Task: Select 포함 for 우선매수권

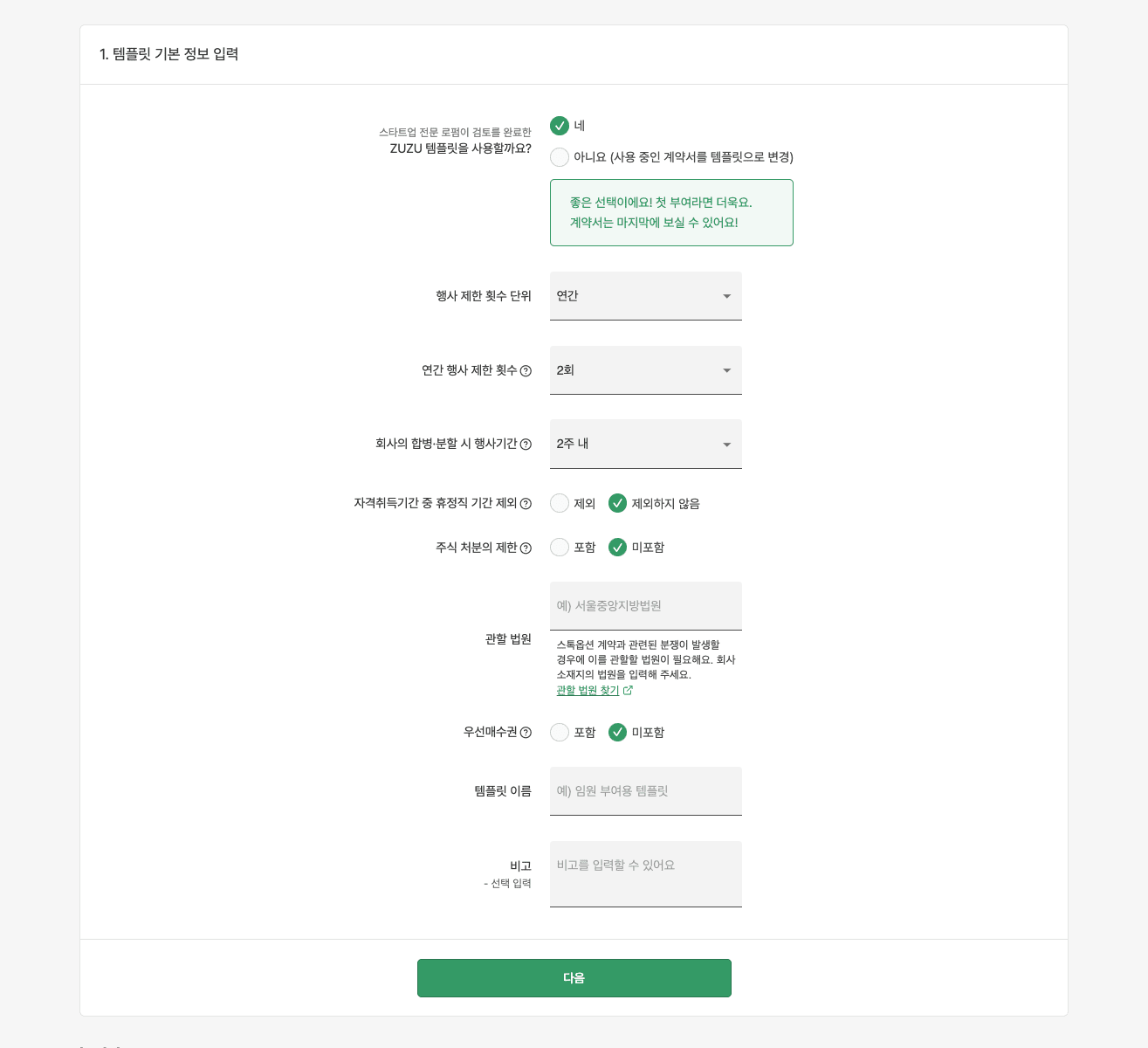Action: coord(560,733)
